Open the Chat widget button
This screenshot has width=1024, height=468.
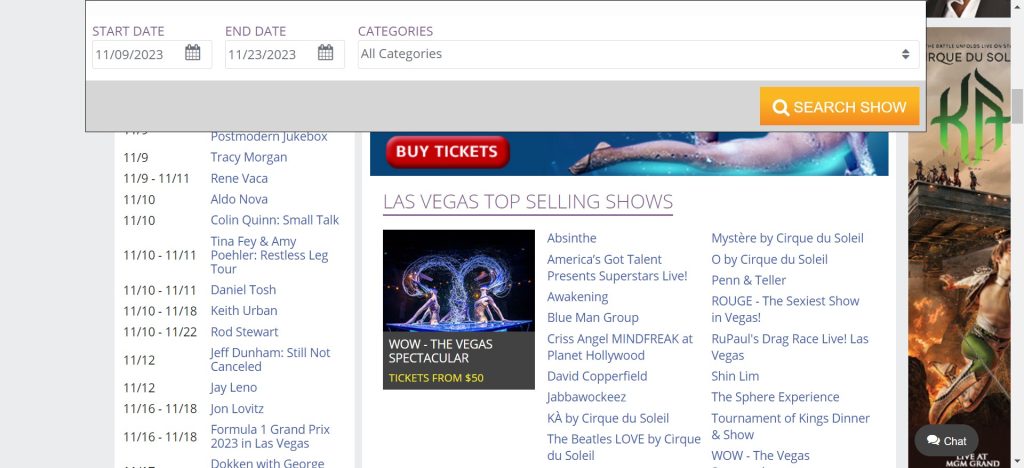pyautogui.click(x=946, y=441)
